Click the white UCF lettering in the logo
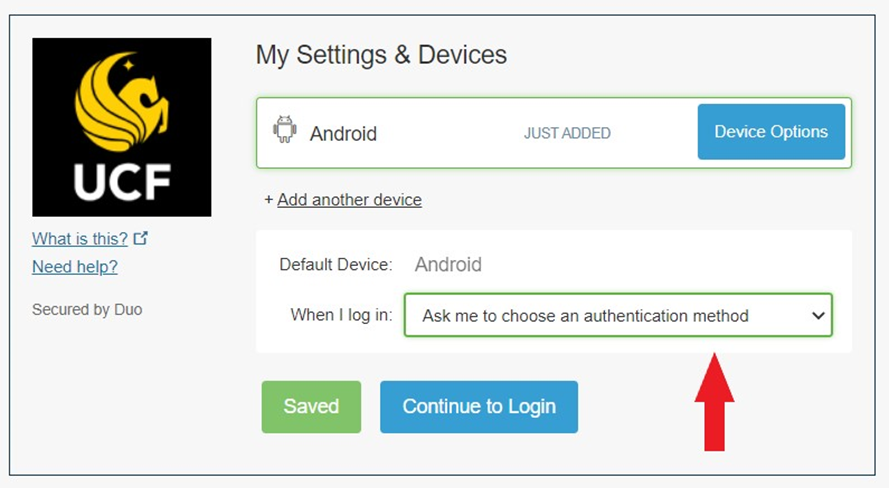Viewport: 889px width, 488px height. (122, 181)
